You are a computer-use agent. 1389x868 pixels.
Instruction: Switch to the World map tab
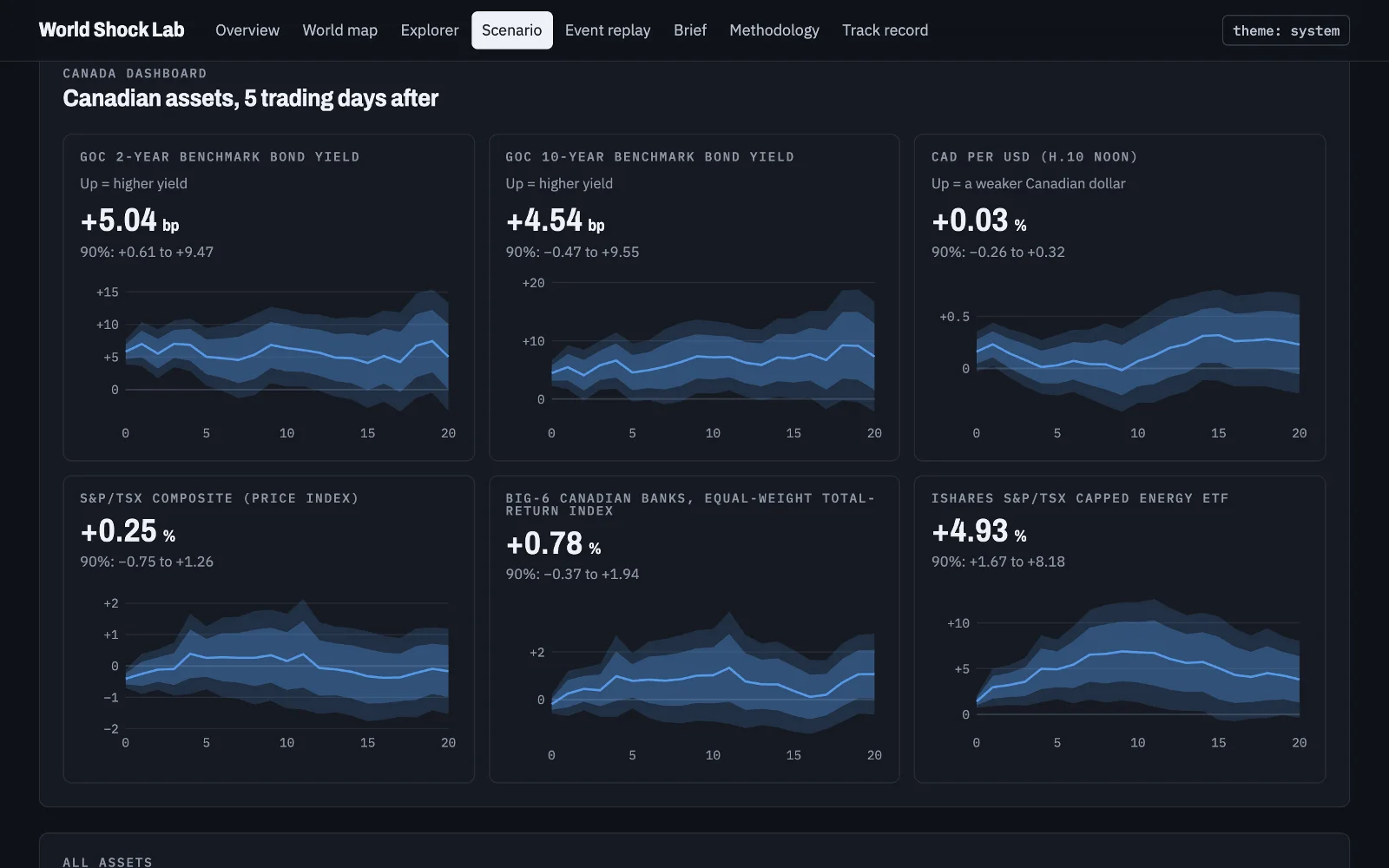[340, 30]
